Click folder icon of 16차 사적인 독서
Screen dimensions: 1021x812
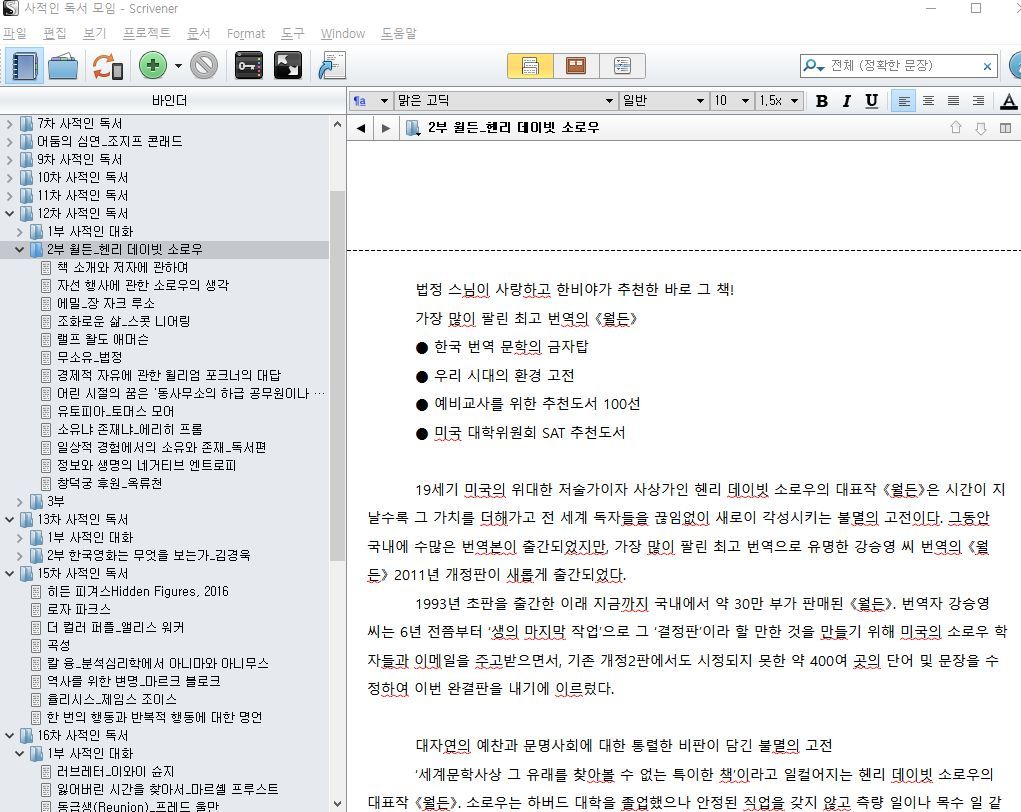pyautogui.click(x=27, y=735)
